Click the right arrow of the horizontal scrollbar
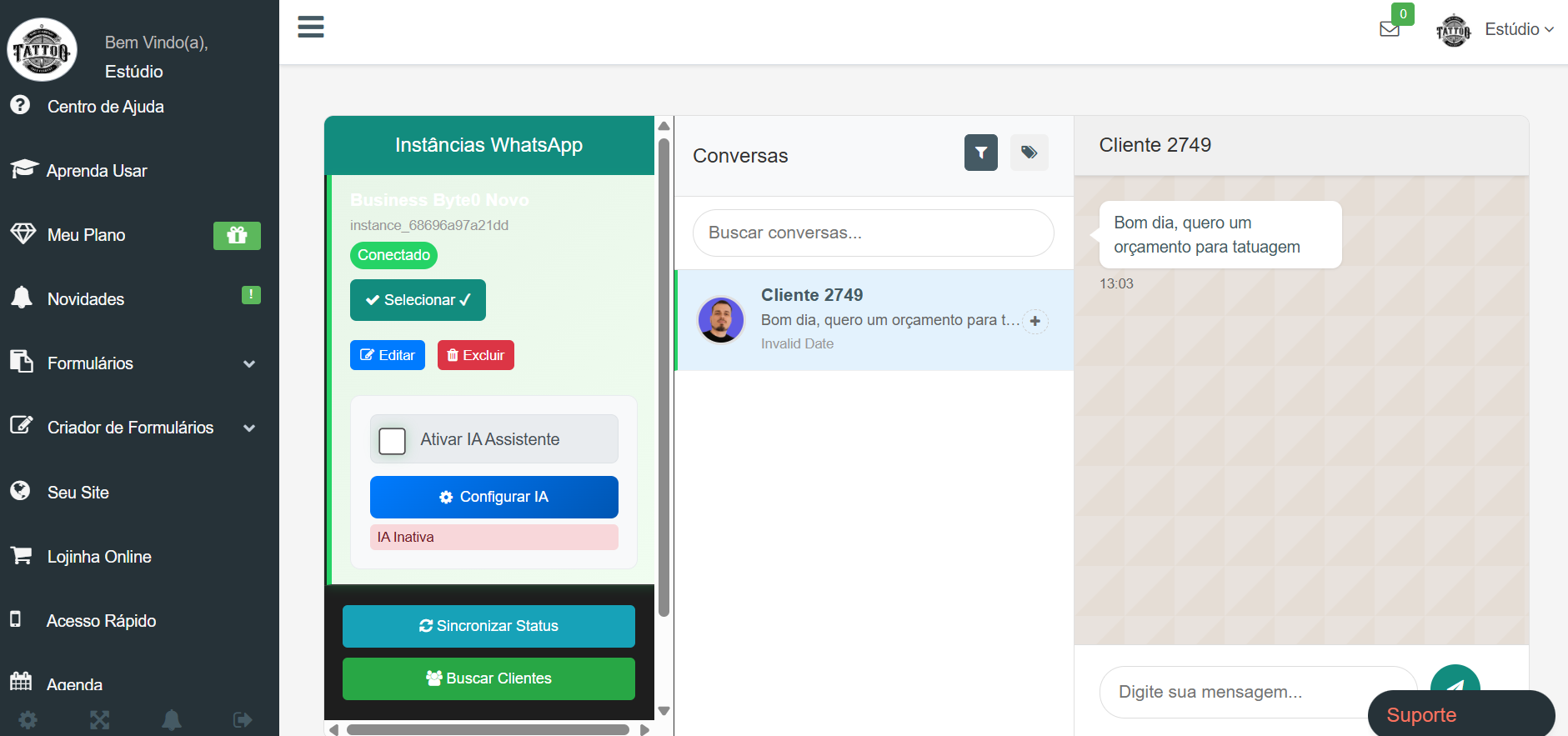 click(644, 730)
